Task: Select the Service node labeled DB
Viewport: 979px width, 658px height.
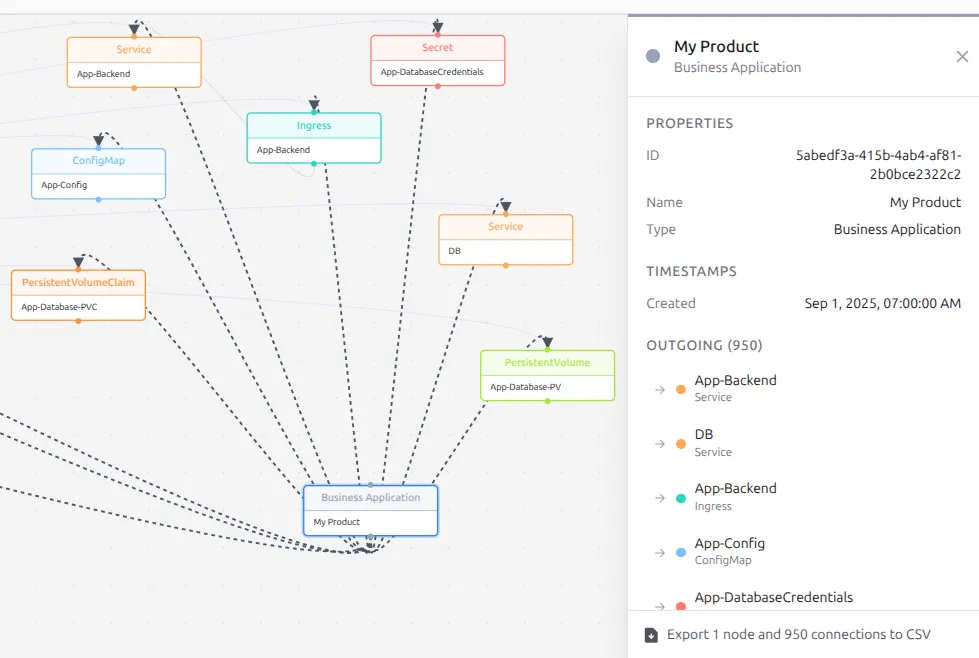Action: (x=505, y=238)
